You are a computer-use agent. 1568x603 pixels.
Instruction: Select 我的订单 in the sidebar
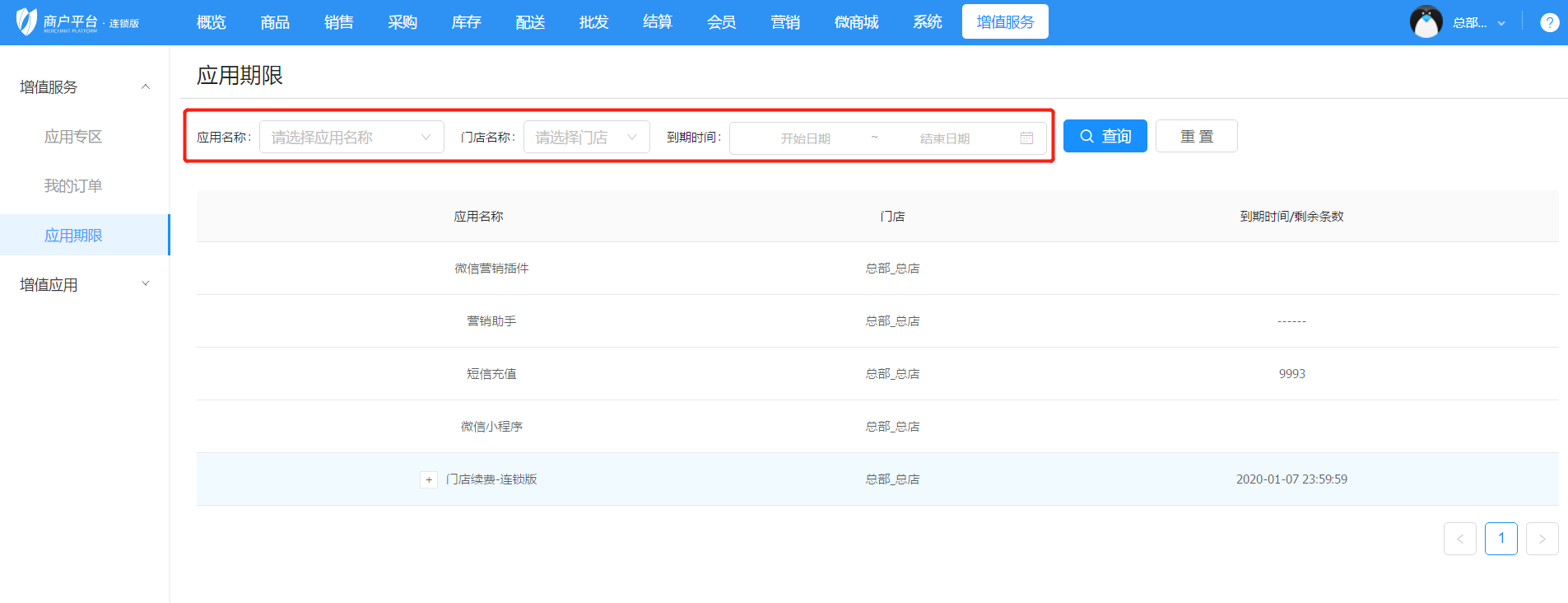(73, 186)
